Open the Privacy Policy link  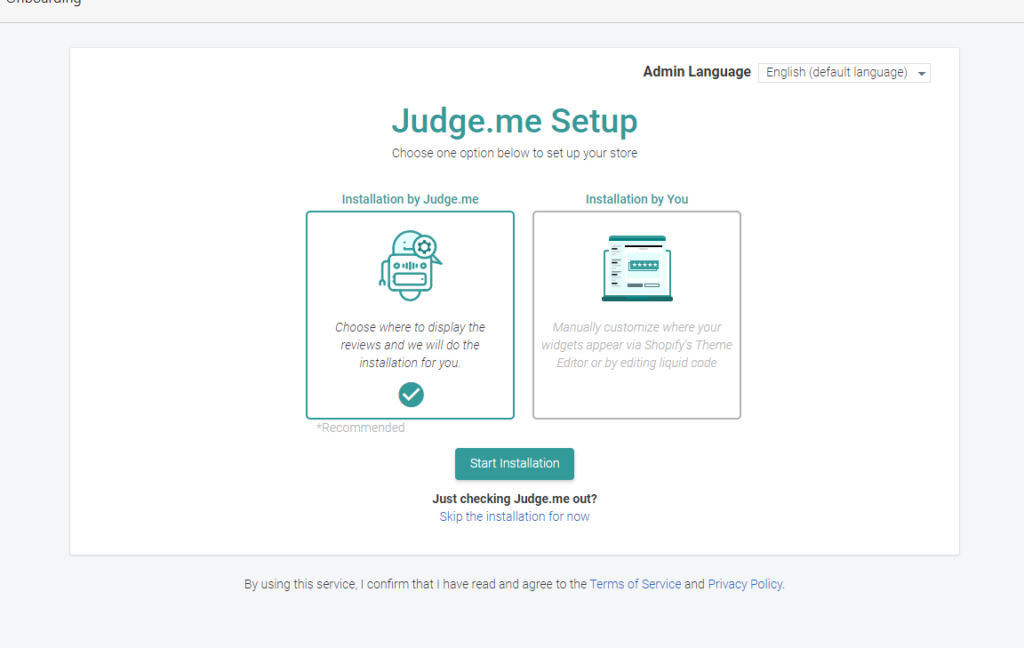pyautogui.click(x=745, y=584)
